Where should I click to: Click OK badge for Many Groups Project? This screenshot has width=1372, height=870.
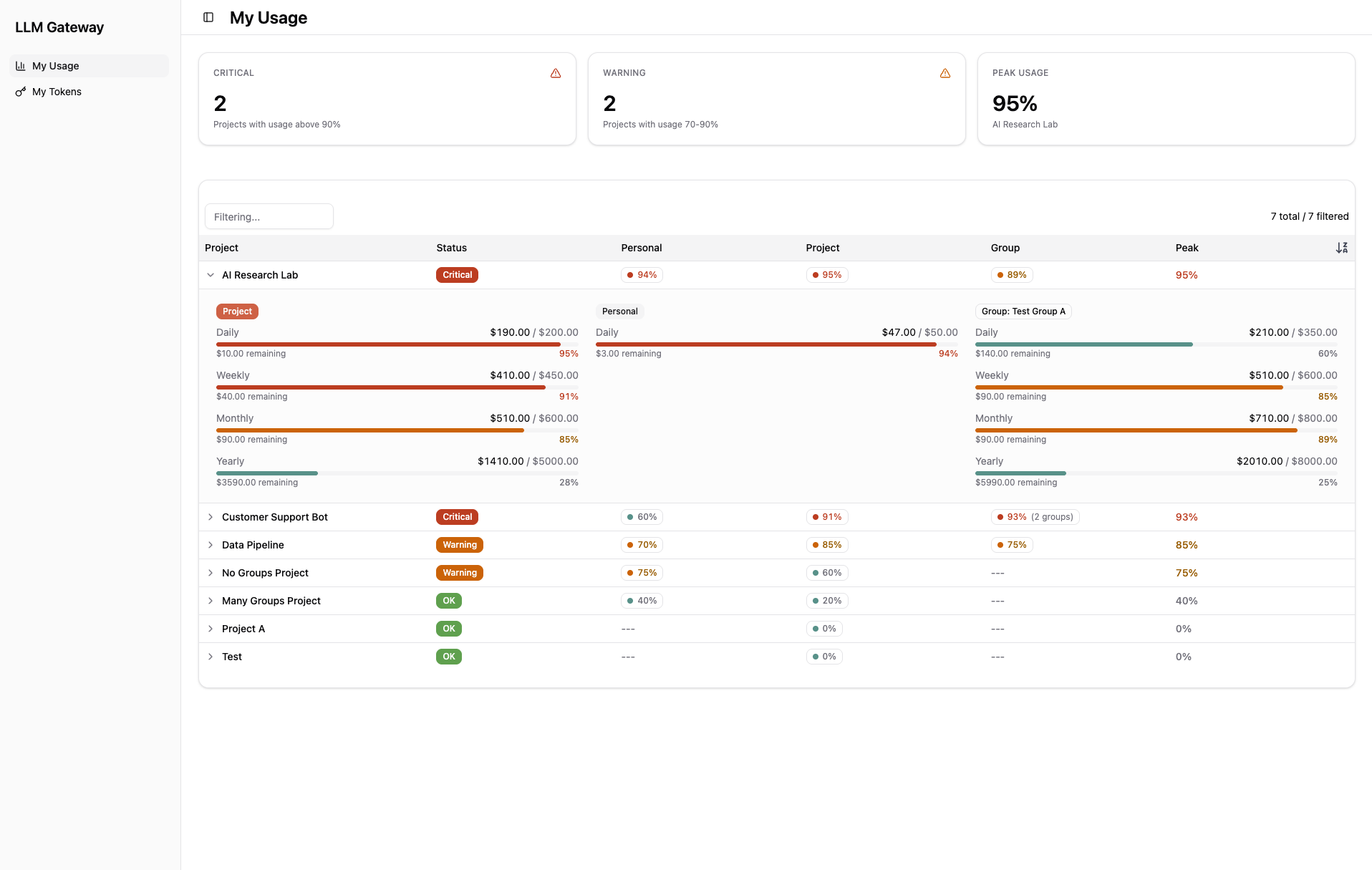(x=449, y=601)
